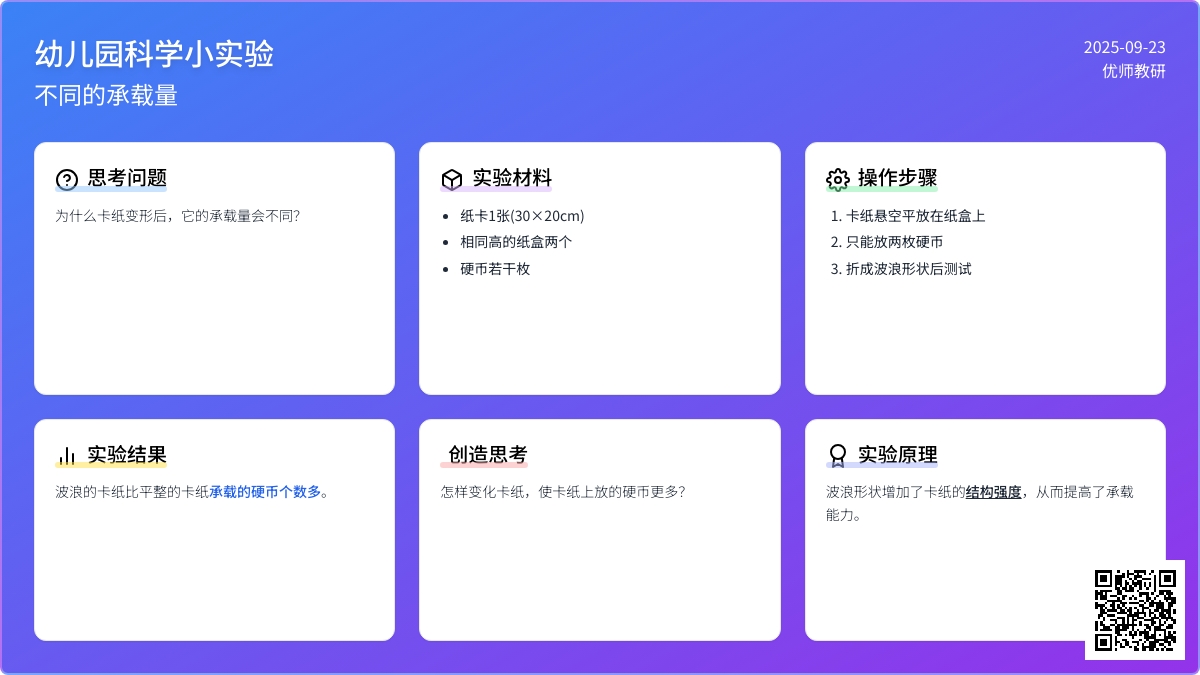
Task: Select the list item 纸卡1张(30×20cm)
Action: pos(522,216)
